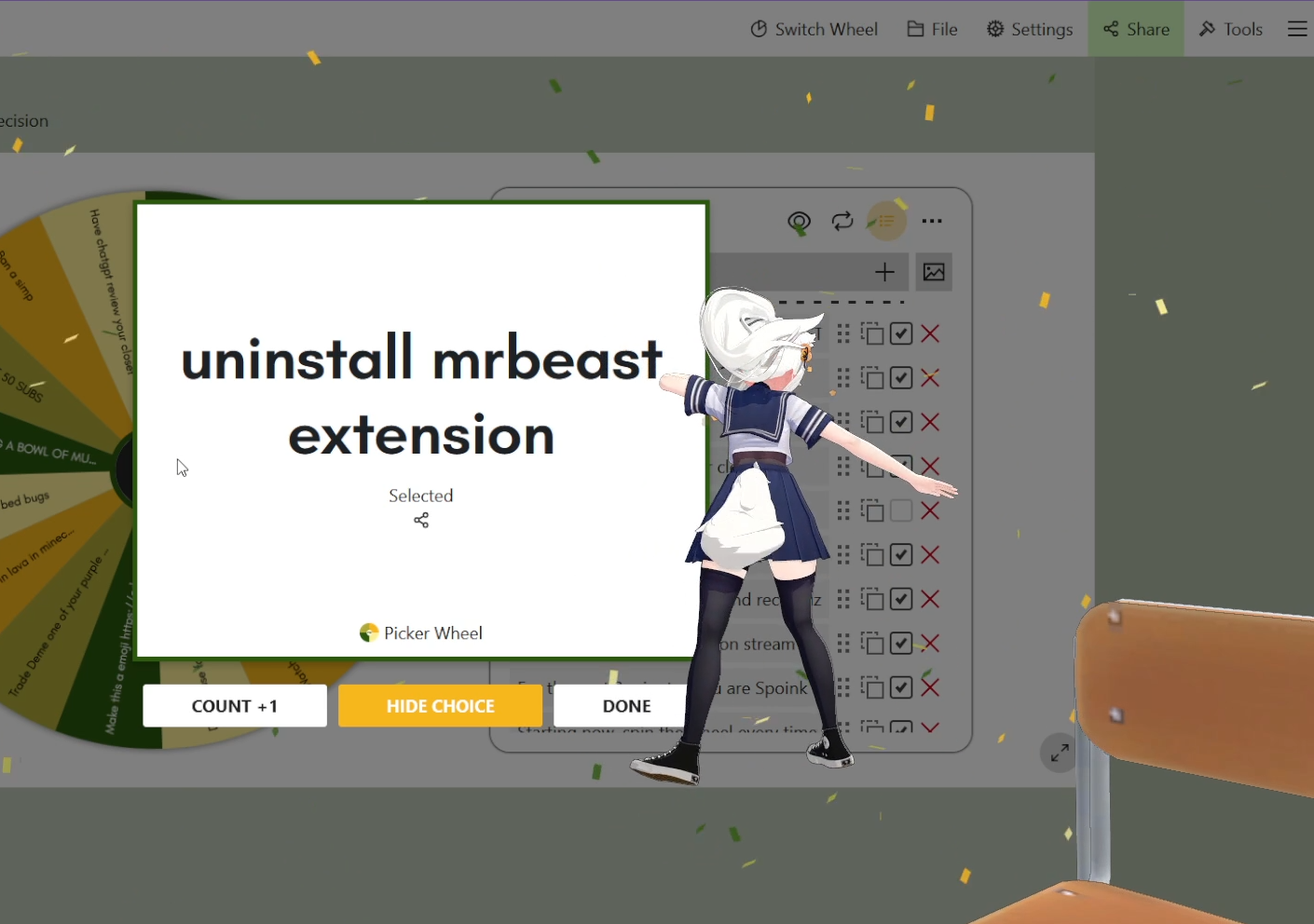Click the HIDE CHOICE button

[x=440, y=706]
